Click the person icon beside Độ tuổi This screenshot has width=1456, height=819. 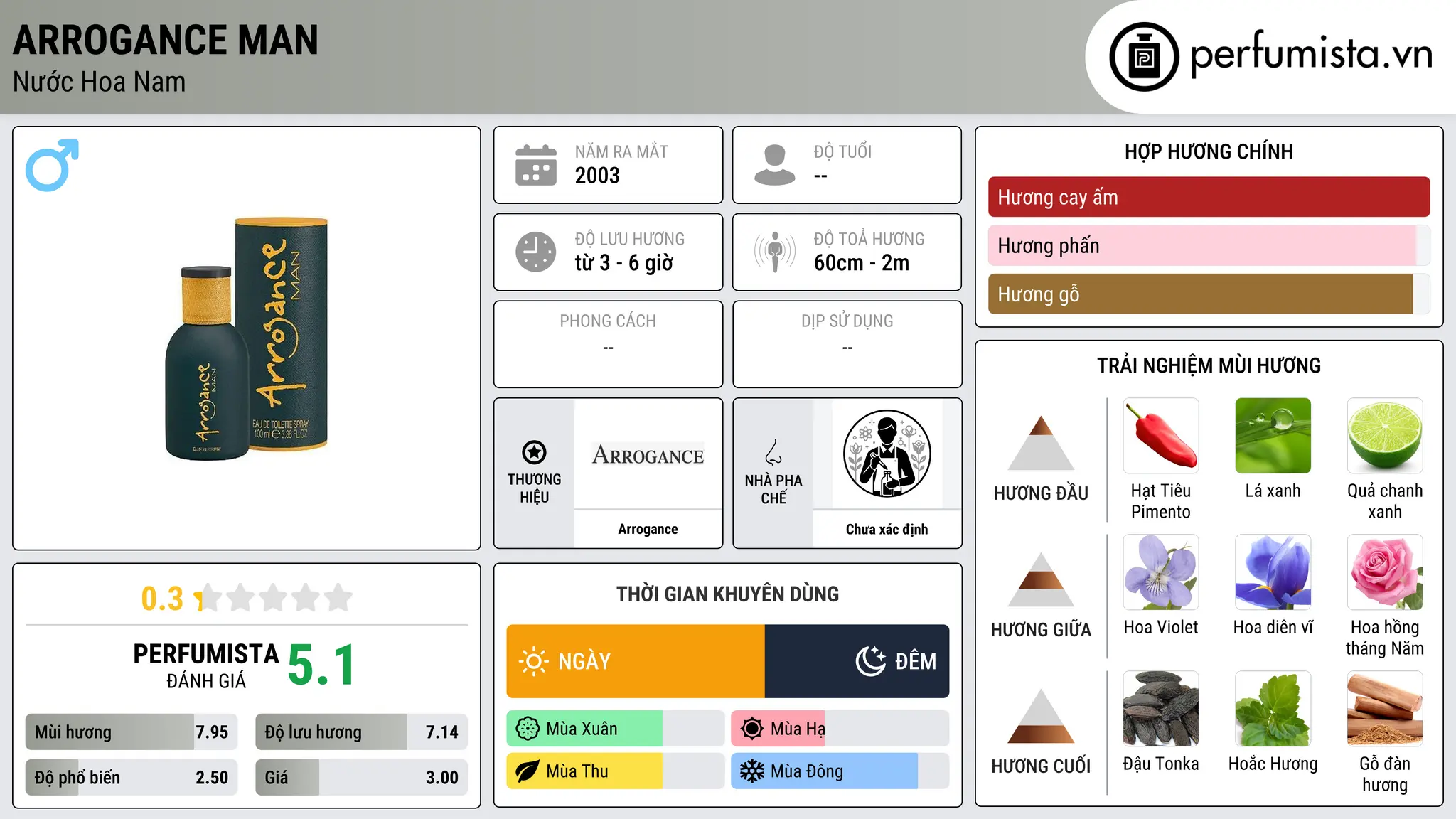774,165
